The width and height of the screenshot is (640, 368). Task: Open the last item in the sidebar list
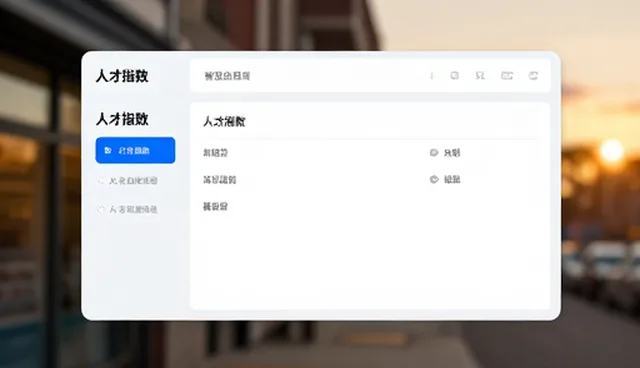pos(128,209)
